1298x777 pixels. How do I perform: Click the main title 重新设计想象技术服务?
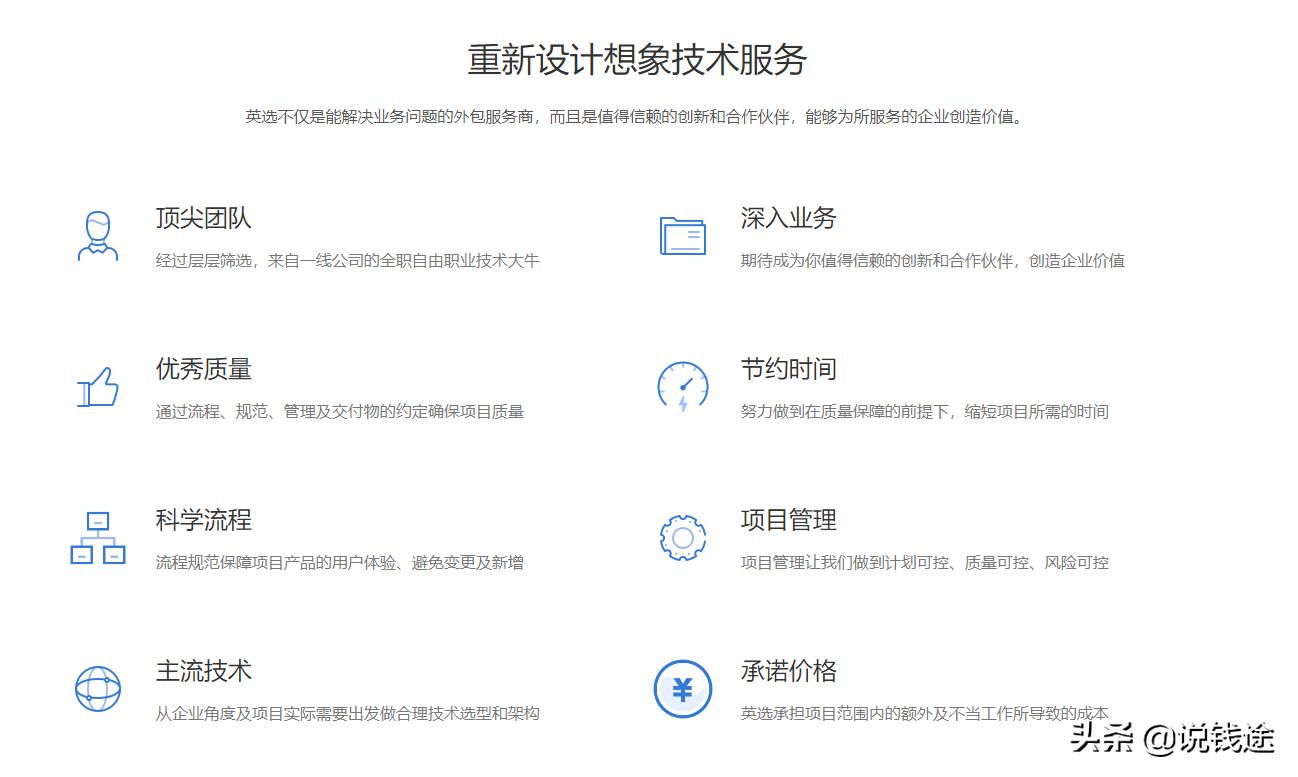[637, 60]
